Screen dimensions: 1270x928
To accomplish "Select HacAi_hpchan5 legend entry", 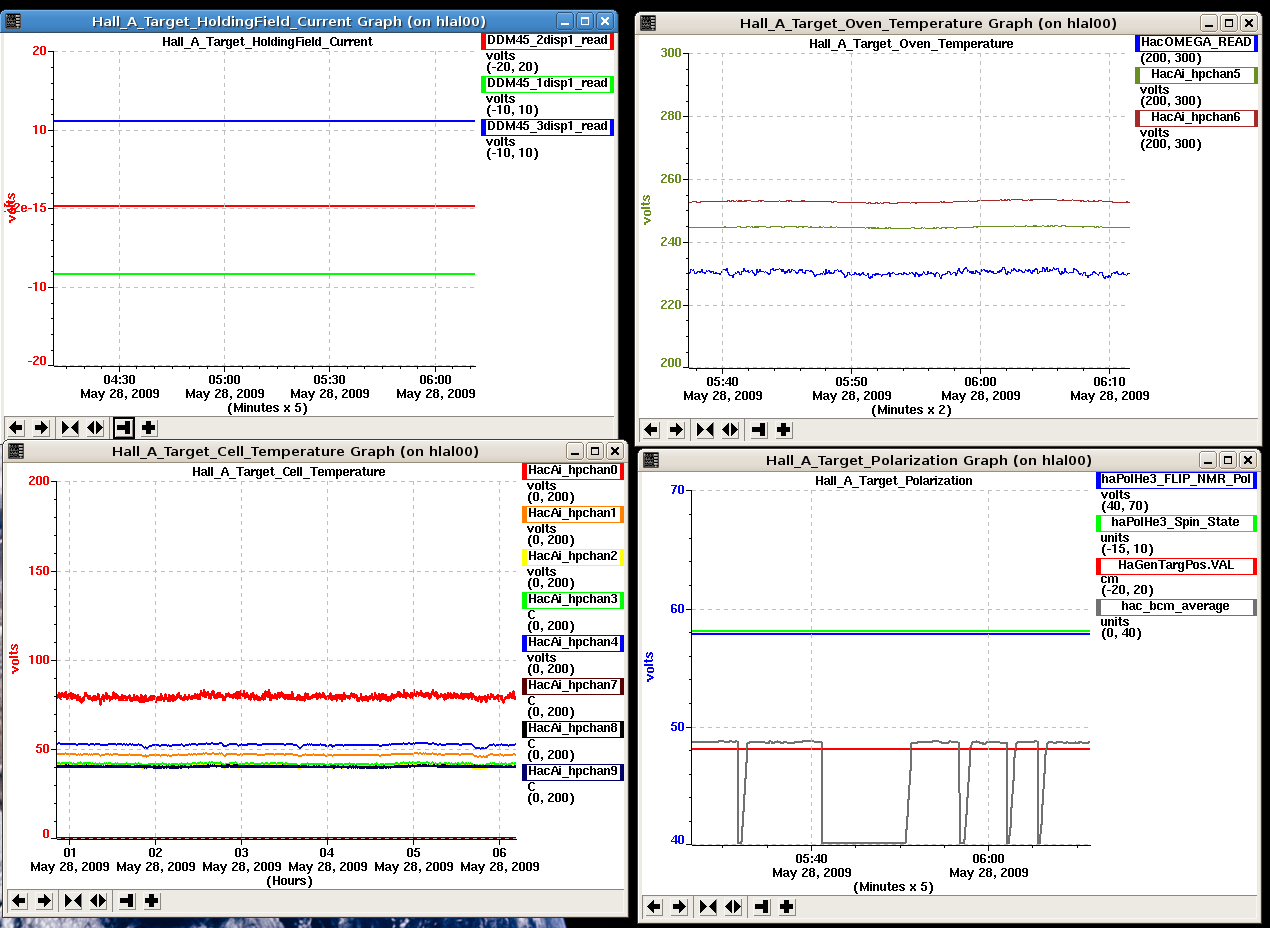I will 1196,74.
